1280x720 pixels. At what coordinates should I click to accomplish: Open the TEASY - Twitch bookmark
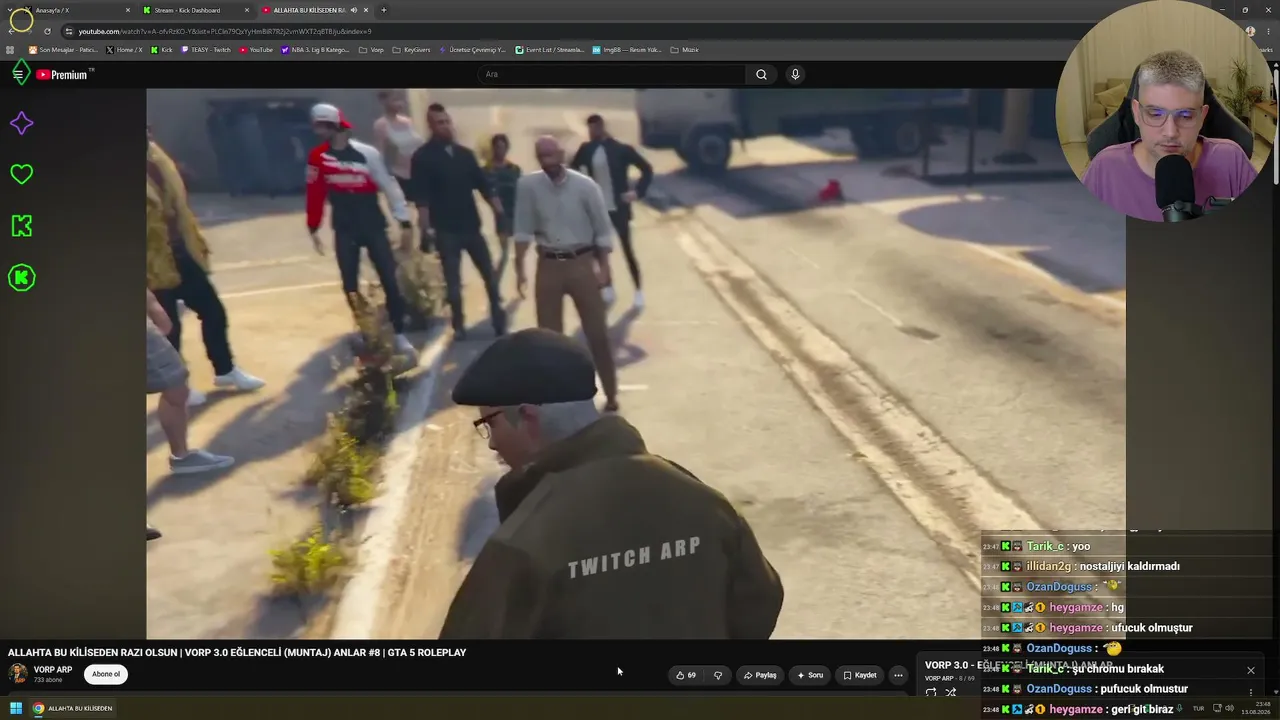(206, 50)
